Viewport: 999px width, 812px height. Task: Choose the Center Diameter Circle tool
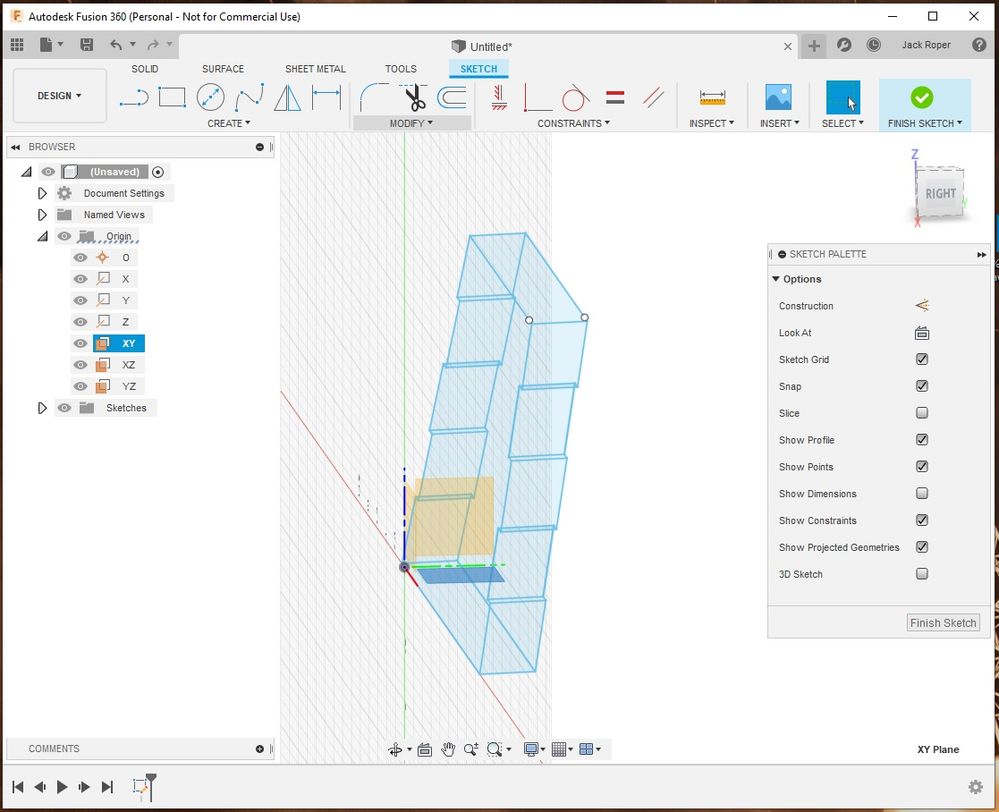tap(210, 97)
